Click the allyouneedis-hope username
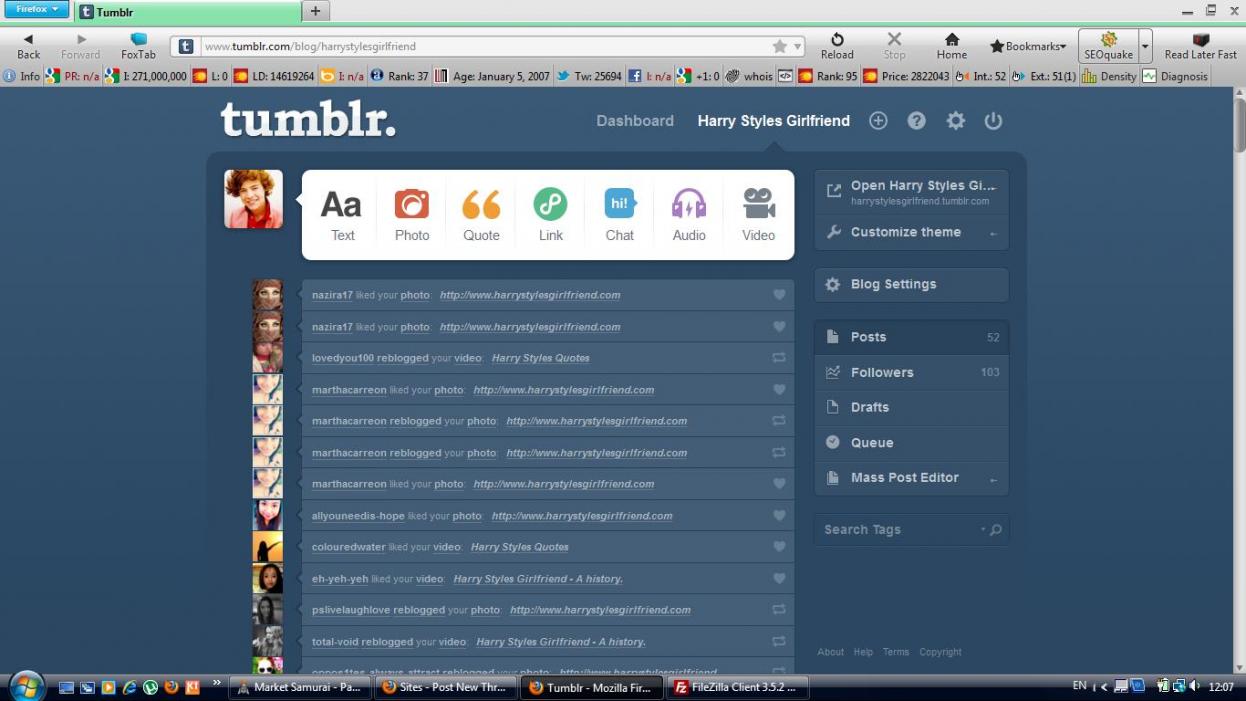This screenshot has width=1246, height=701. [358, 516]
